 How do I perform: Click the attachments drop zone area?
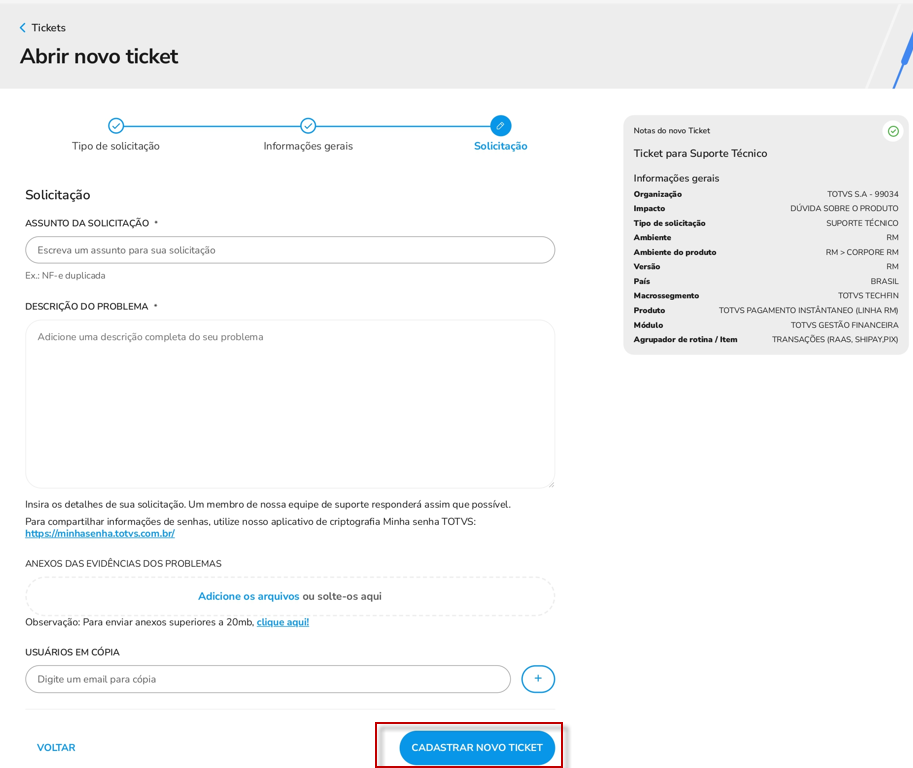(x=290, y=596)
